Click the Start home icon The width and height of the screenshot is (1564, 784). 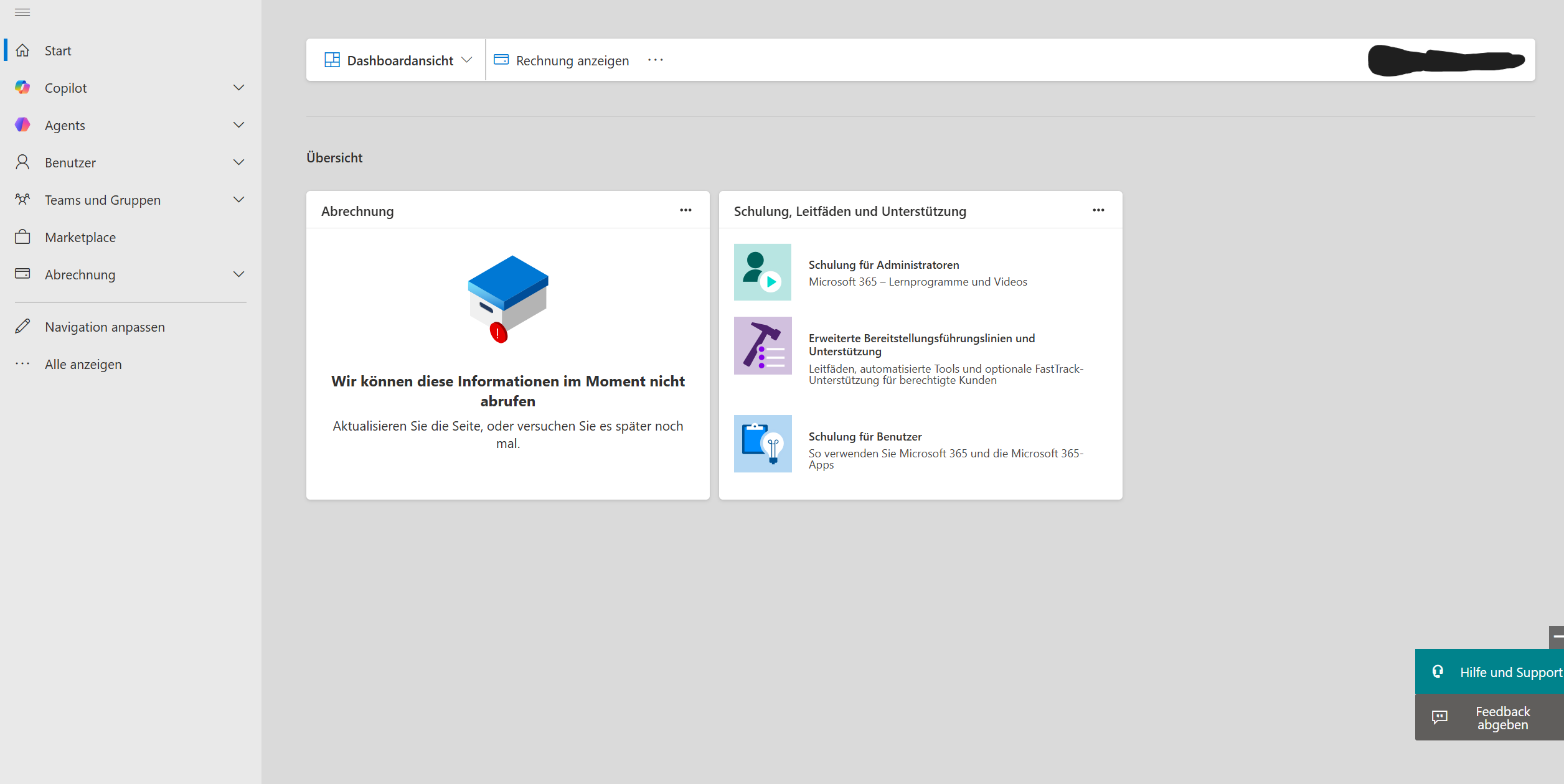point(22,50)
